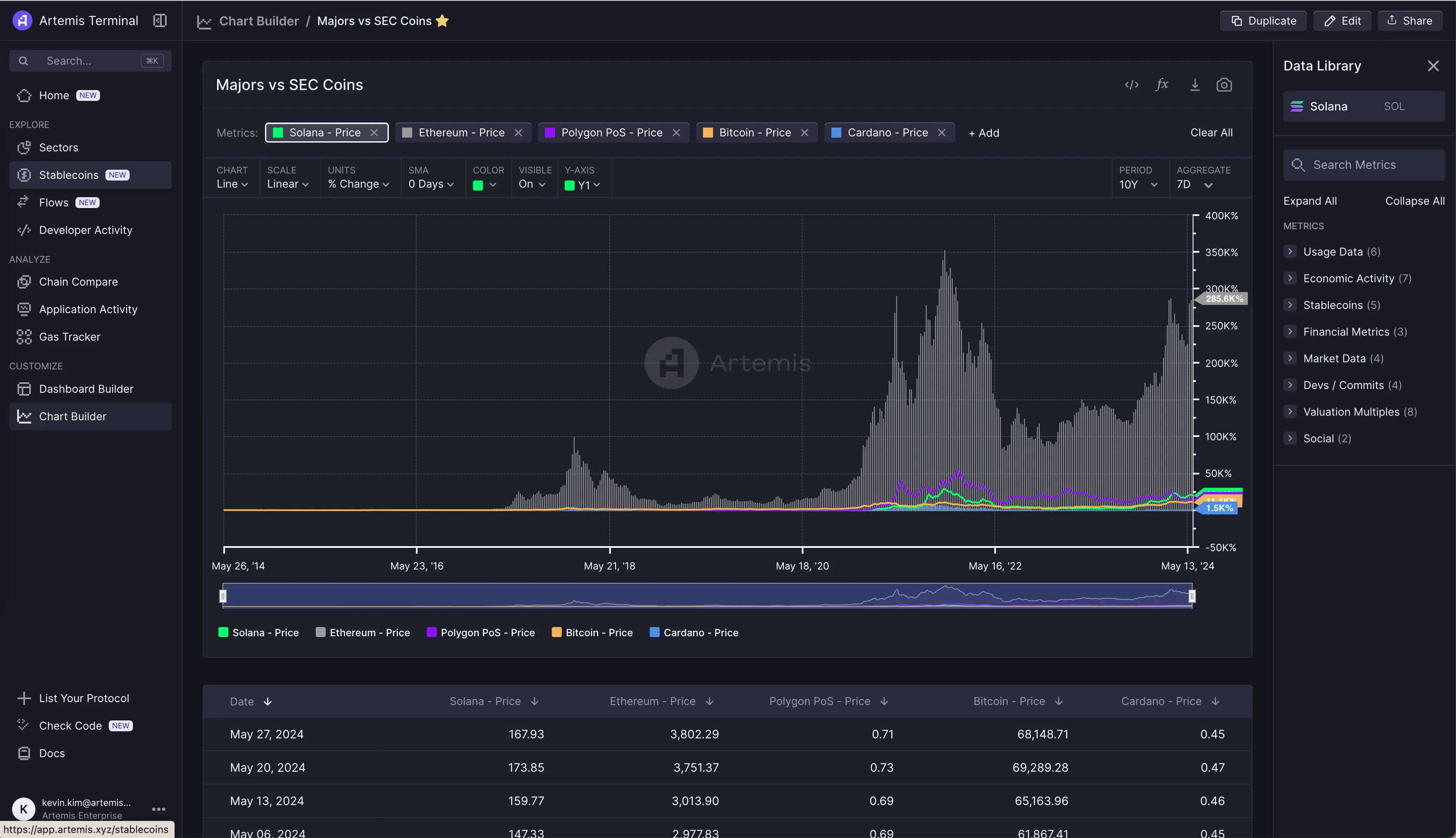Open the embed code icon

(1131, 85)
